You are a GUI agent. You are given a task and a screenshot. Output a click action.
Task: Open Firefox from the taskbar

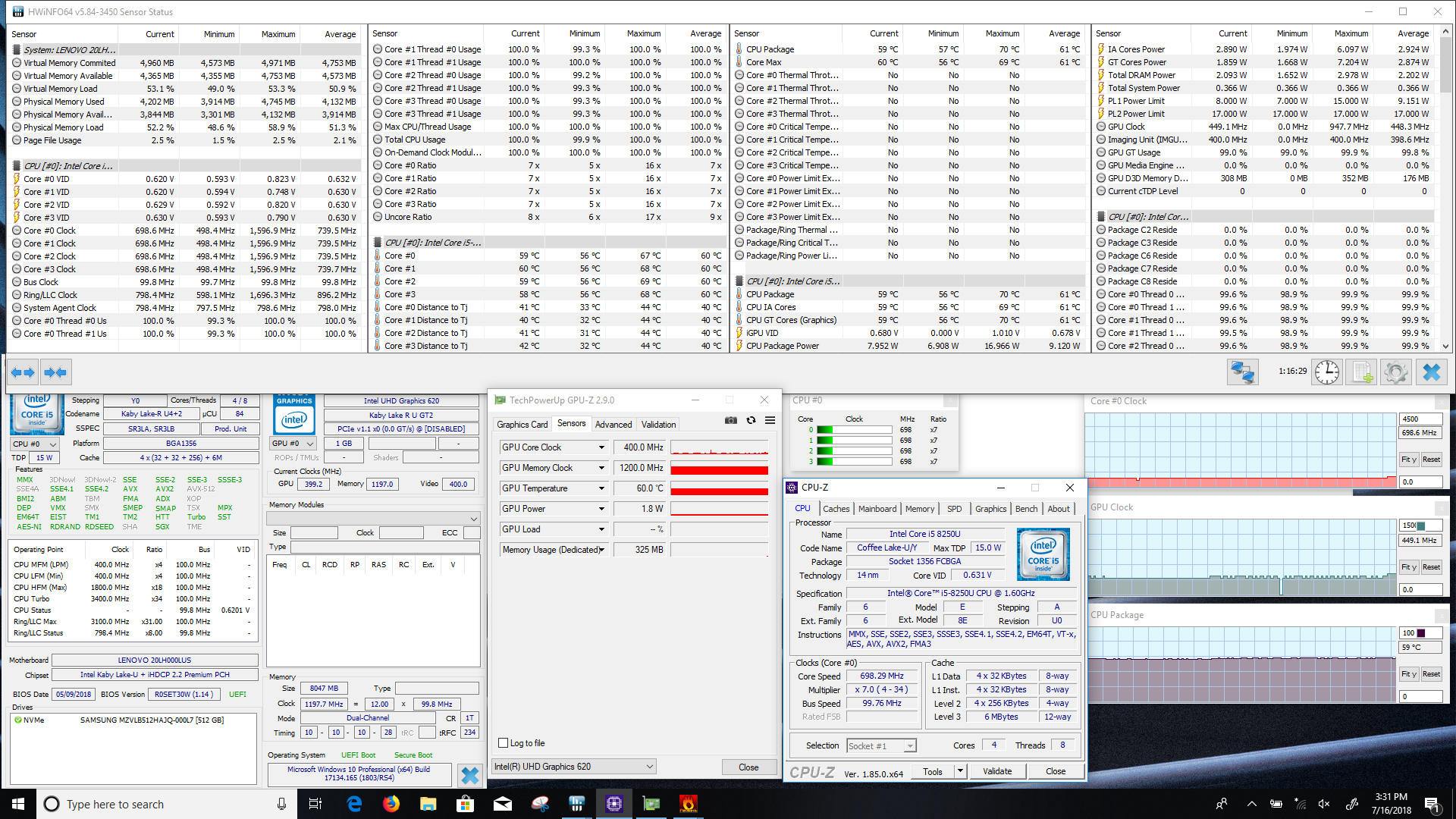click(391, 804)
